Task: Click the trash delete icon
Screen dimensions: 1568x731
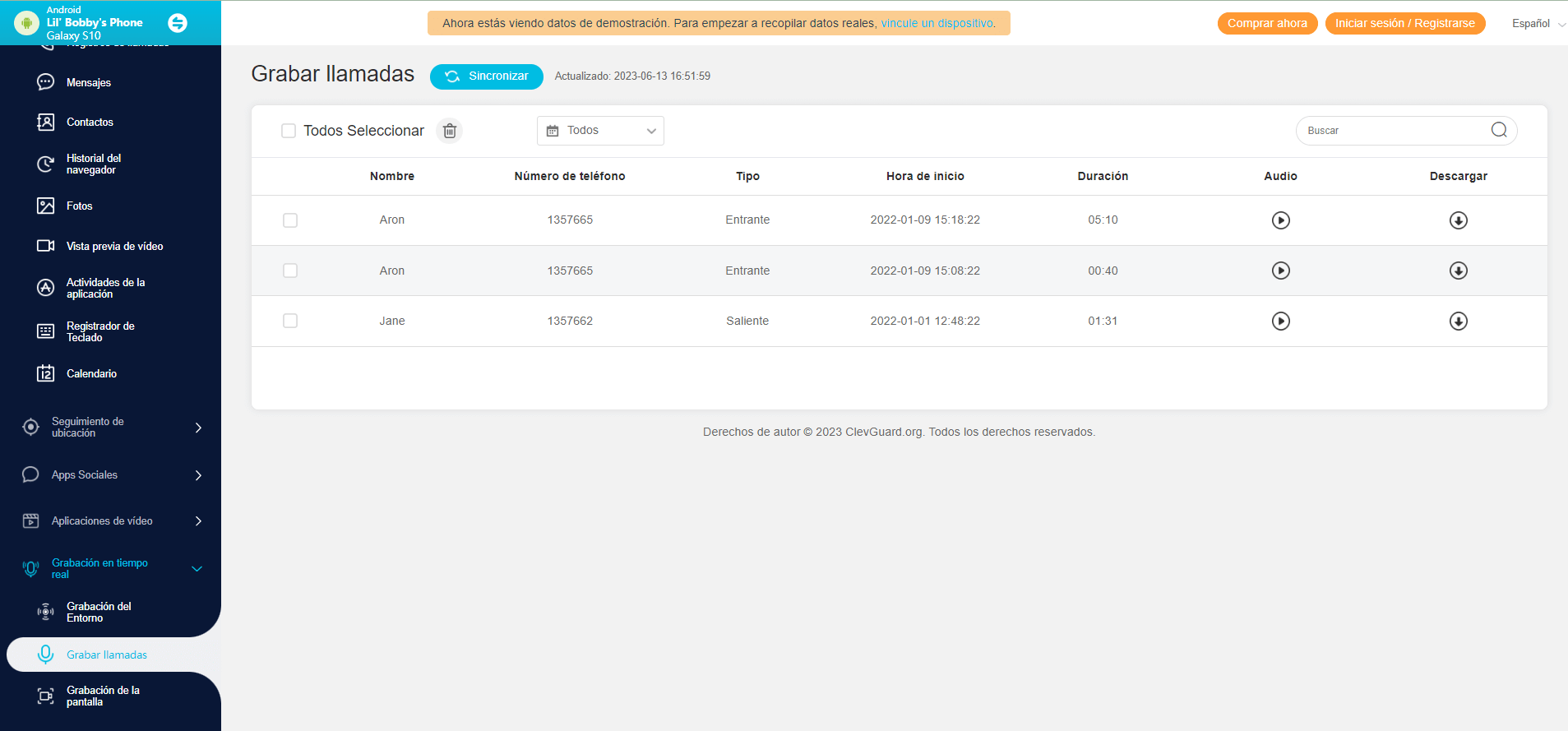Action: (x=450, y=131)
